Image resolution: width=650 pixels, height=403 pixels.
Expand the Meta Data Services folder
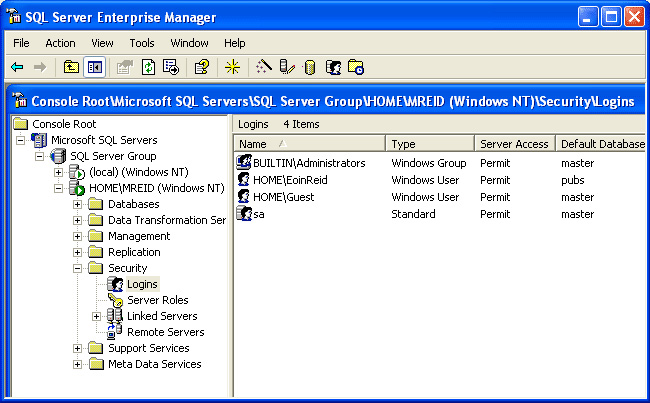coord(78,364)
